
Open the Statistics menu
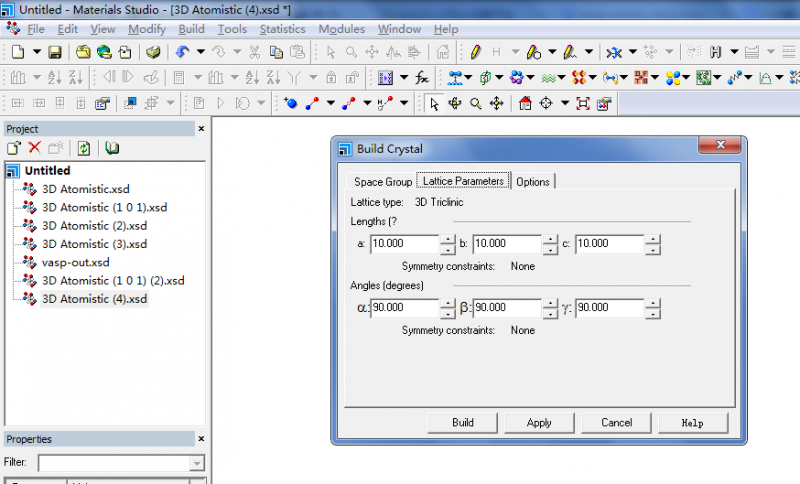click(283, 29)
